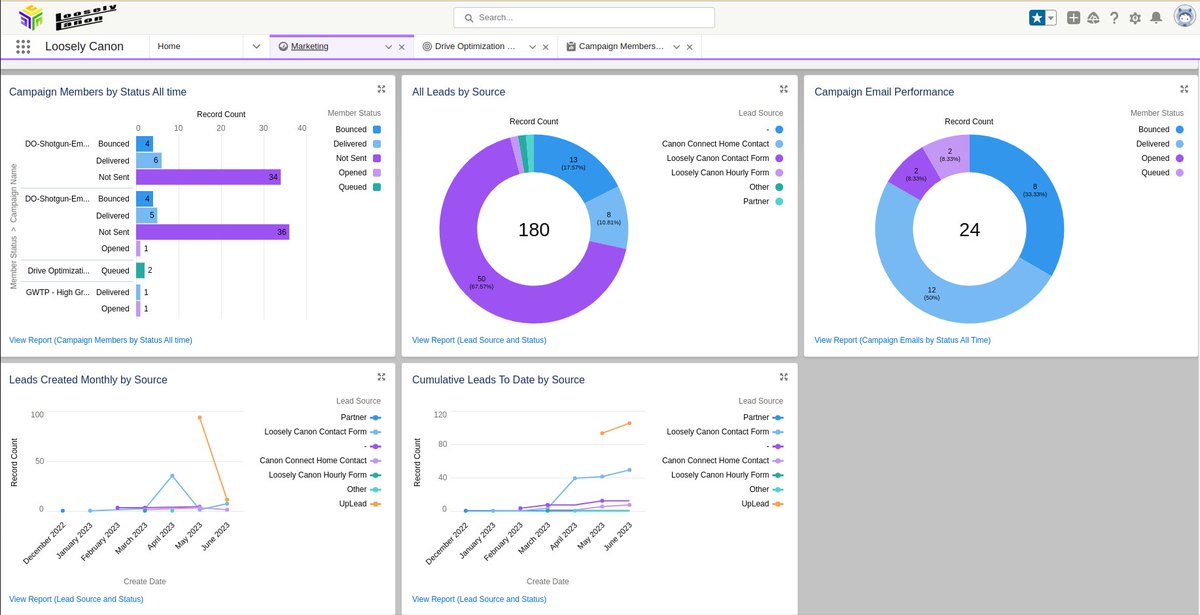Open Campaign Members tab actions chevron
This screenshot has height=615, width=1200.
coord(677,46)
